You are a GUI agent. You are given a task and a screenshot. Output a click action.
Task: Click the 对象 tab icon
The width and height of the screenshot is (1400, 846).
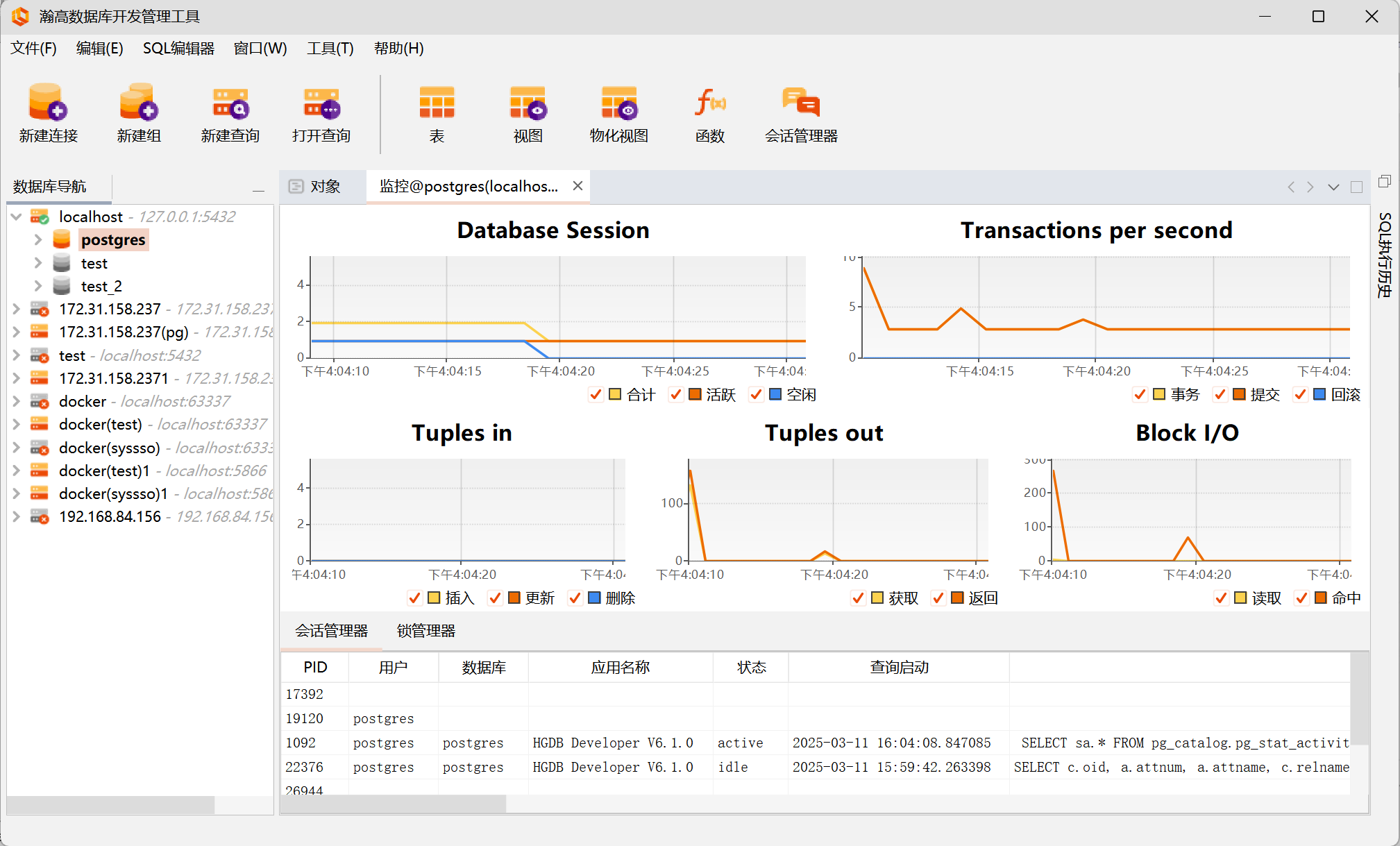point(296,186)
